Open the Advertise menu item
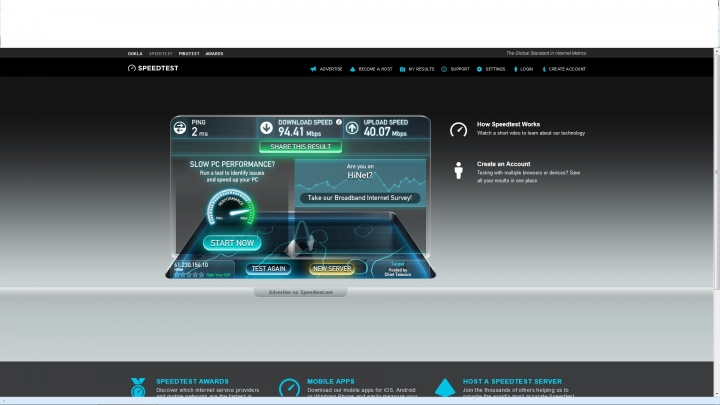 (331, 69)
